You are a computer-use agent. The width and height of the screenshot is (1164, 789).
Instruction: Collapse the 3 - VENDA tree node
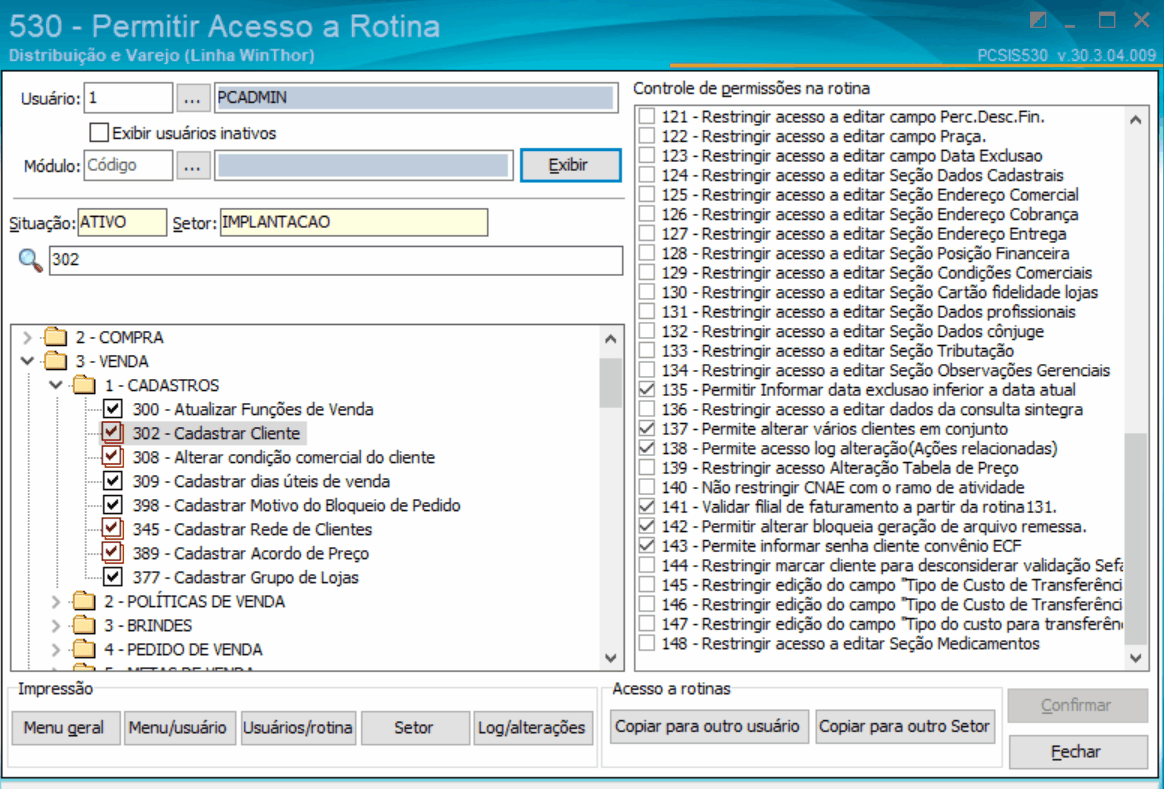pos(27,361)
